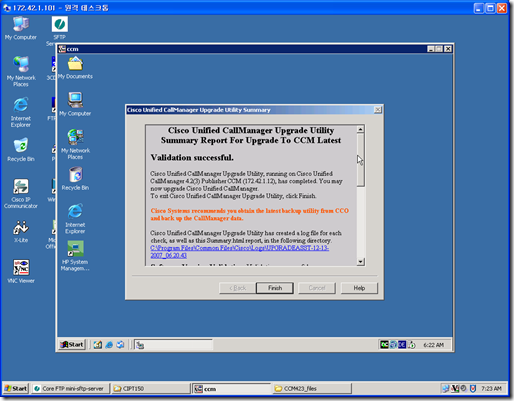This screenshot has height=401, width=514.
Task: Open the log directory hyperlink in report
Action: [239, 252]
